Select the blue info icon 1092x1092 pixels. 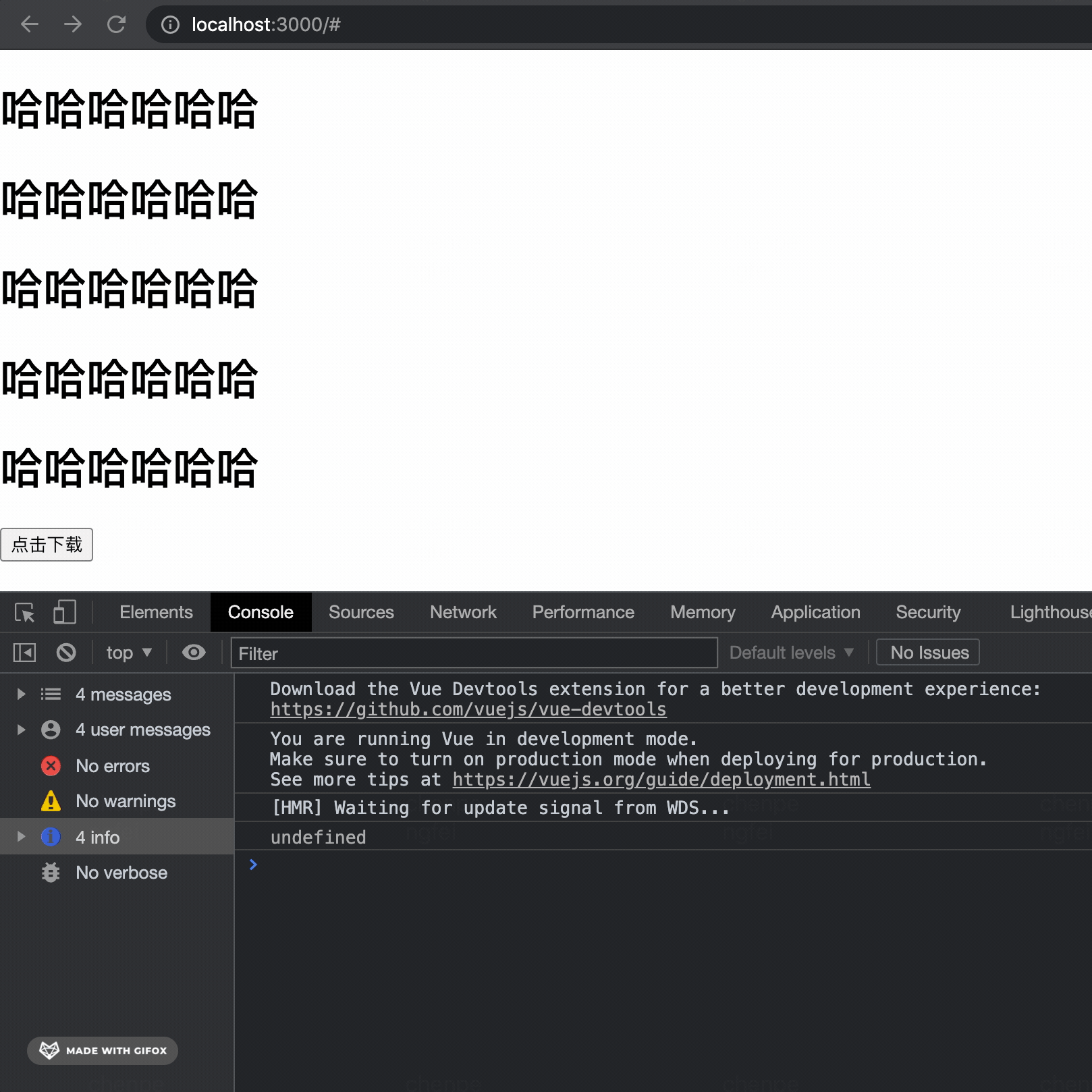(x=51, y=837)
